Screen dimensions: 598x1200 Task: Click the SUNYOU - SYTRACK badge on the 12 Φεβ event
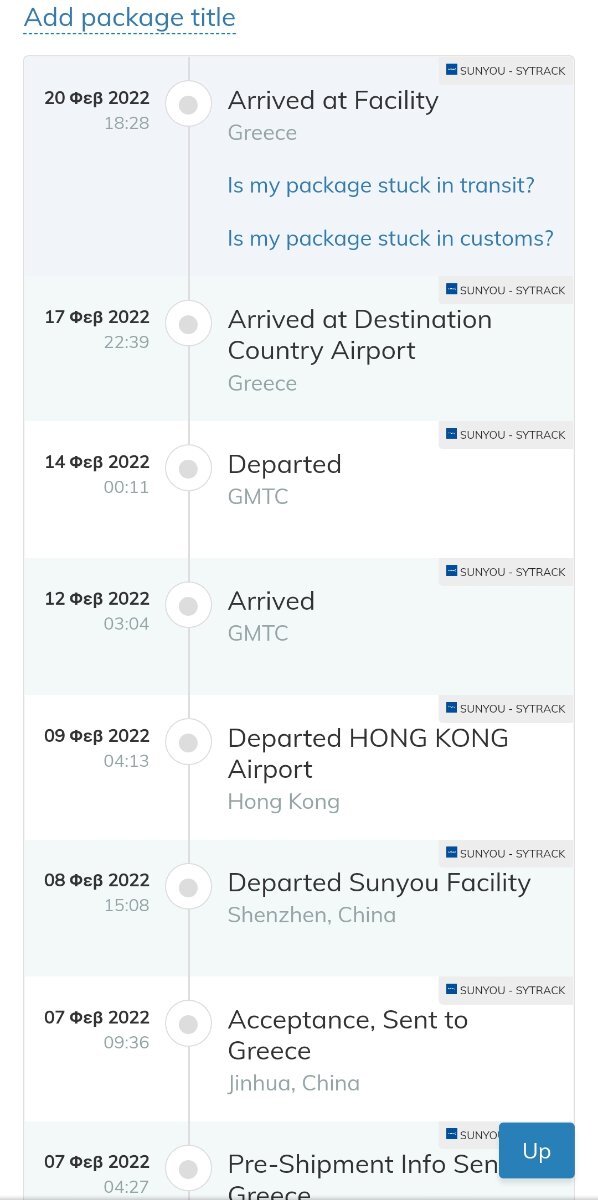pyautogui.click(x=506, y=572)
